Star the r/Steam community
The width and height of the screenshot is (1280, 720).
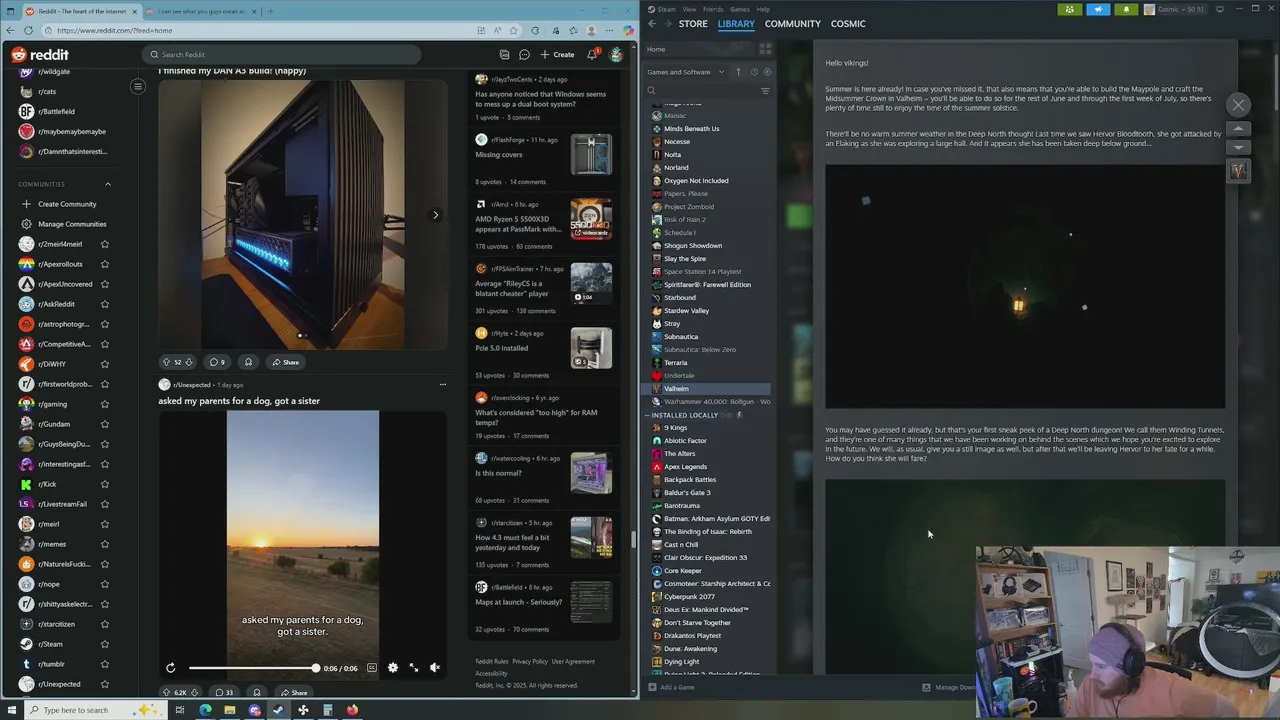pos(104,644)
